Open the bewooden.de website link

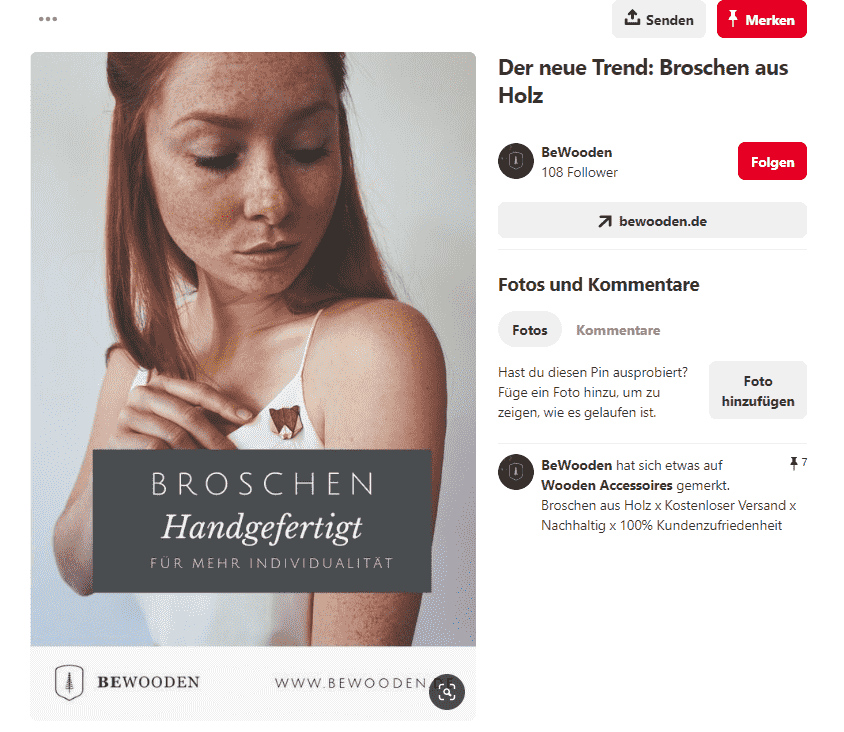(652, 220)
